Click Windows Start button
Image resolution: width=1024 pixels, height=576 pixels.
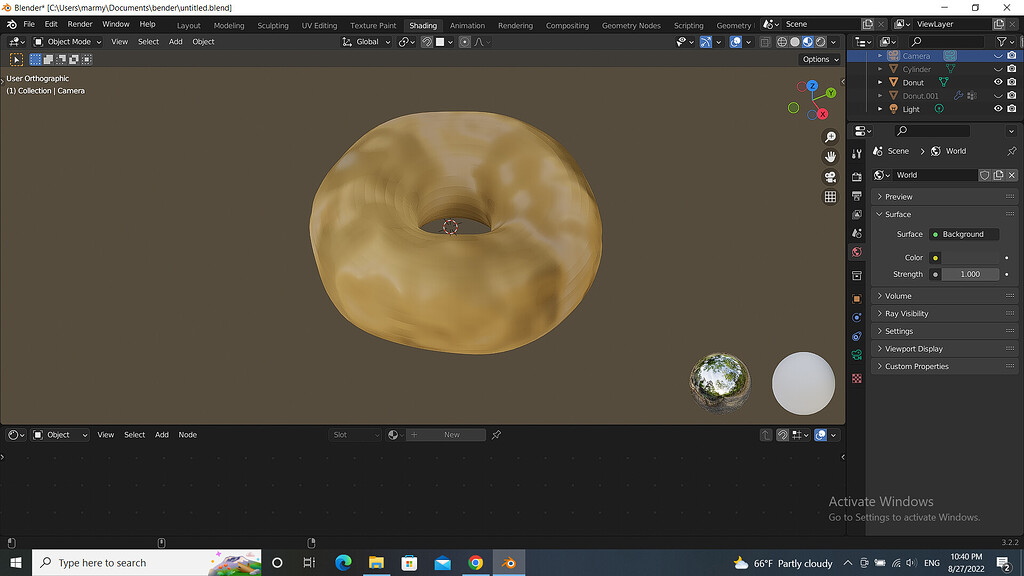coord(16,563)
